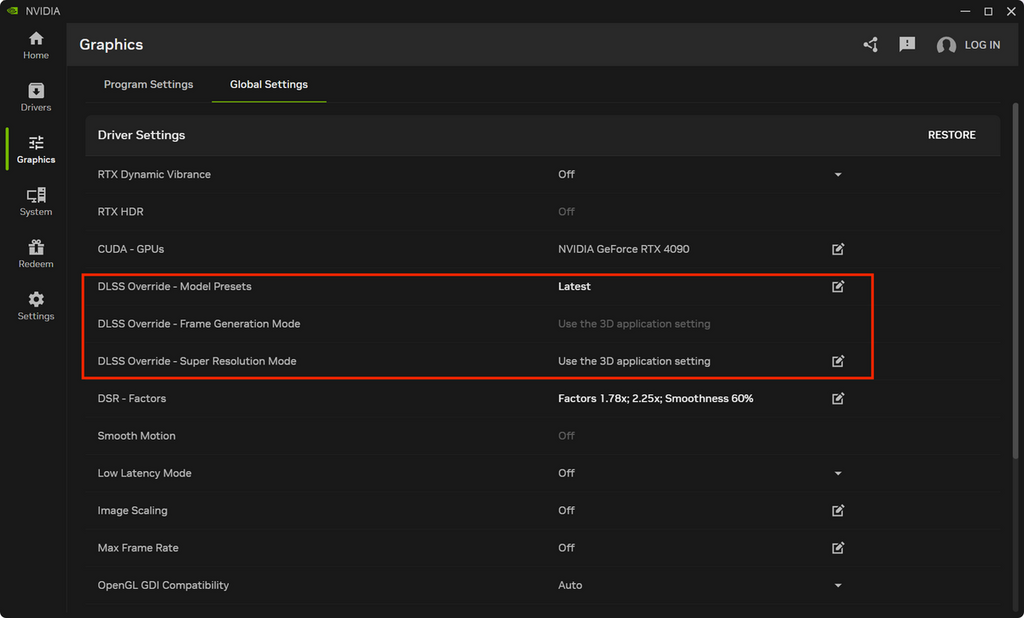Viewport: 1024px width, 618px height.
Task: Click the Image Scaling label
Action: tap(133, 510)
